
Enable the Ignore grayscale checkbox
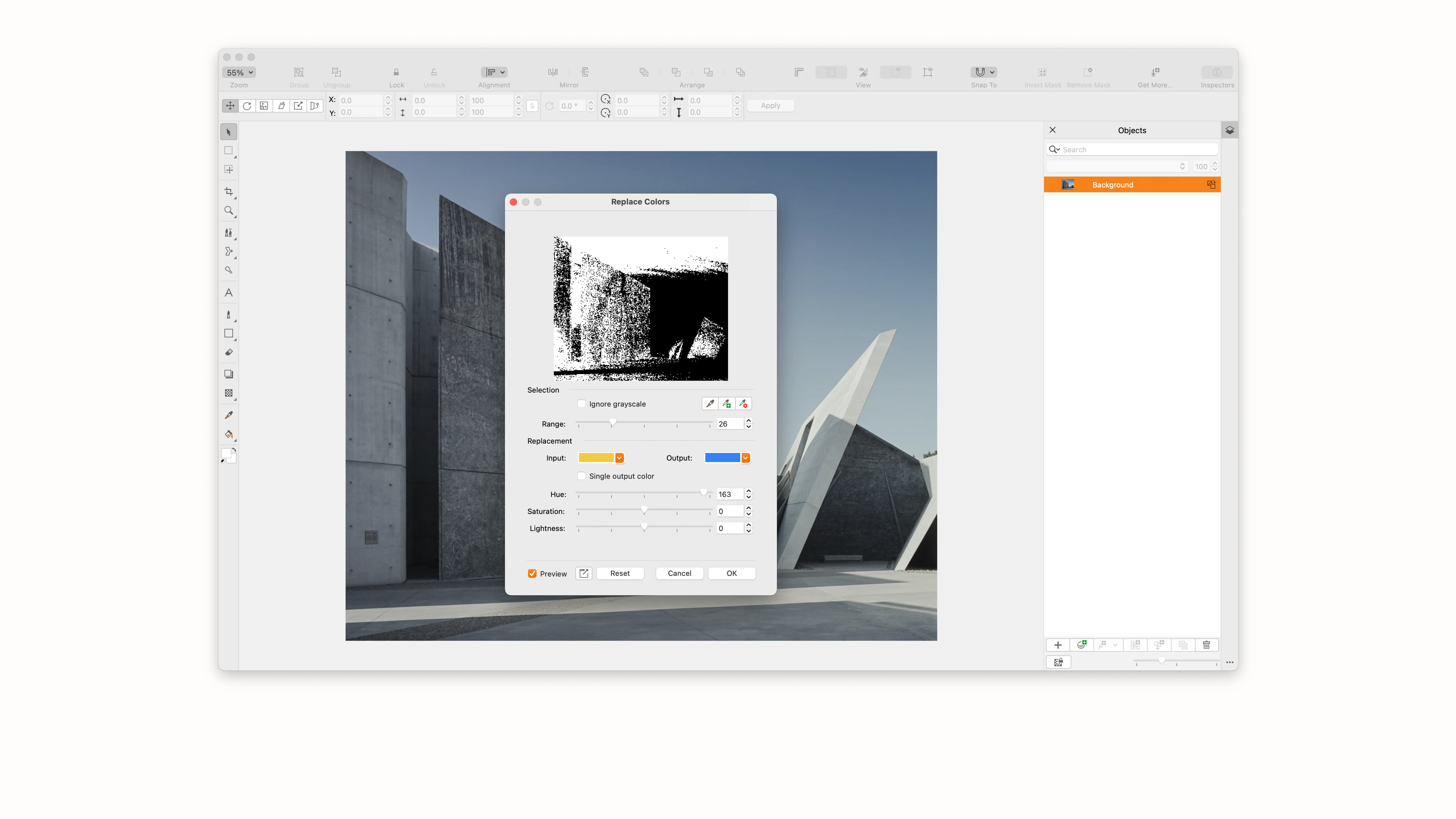click(x=582, y=404)
